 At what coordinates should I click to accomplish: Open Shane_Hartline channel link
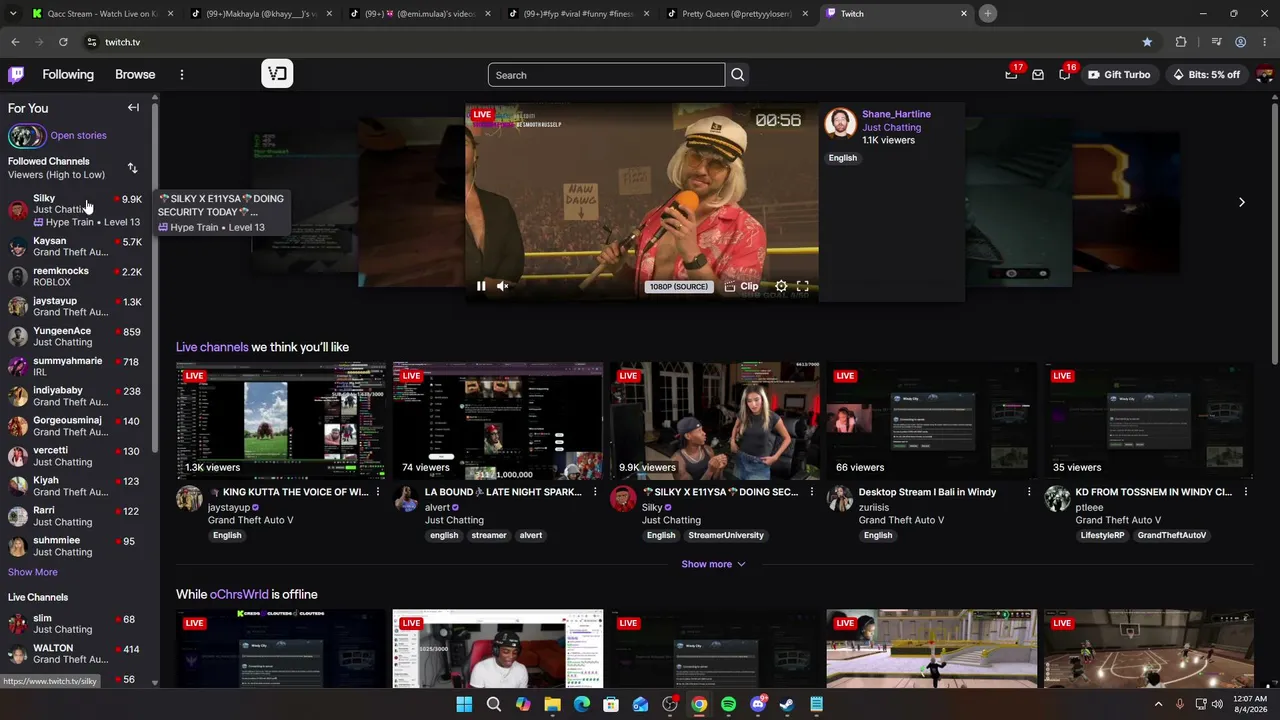tap(896, 114)
